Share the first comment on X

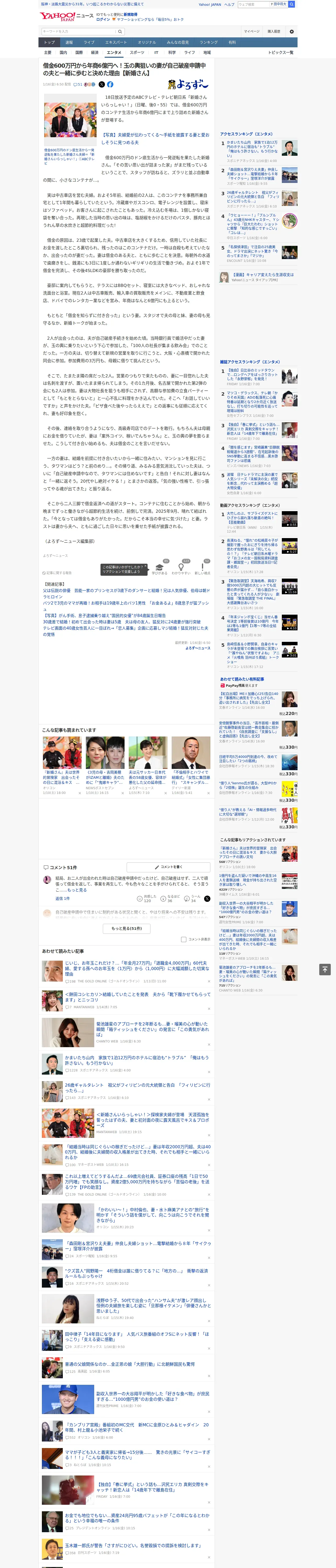(x=207, y=898)
